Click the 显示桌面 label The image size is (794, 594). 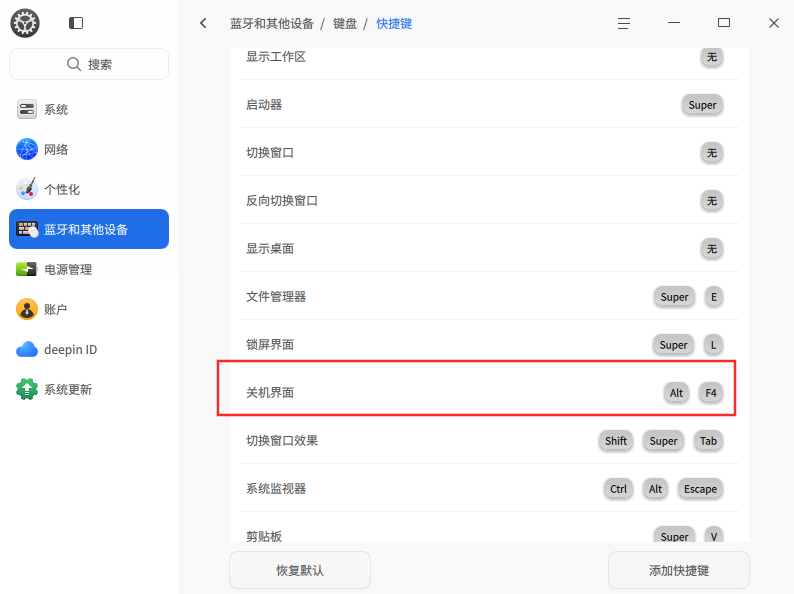270,249
